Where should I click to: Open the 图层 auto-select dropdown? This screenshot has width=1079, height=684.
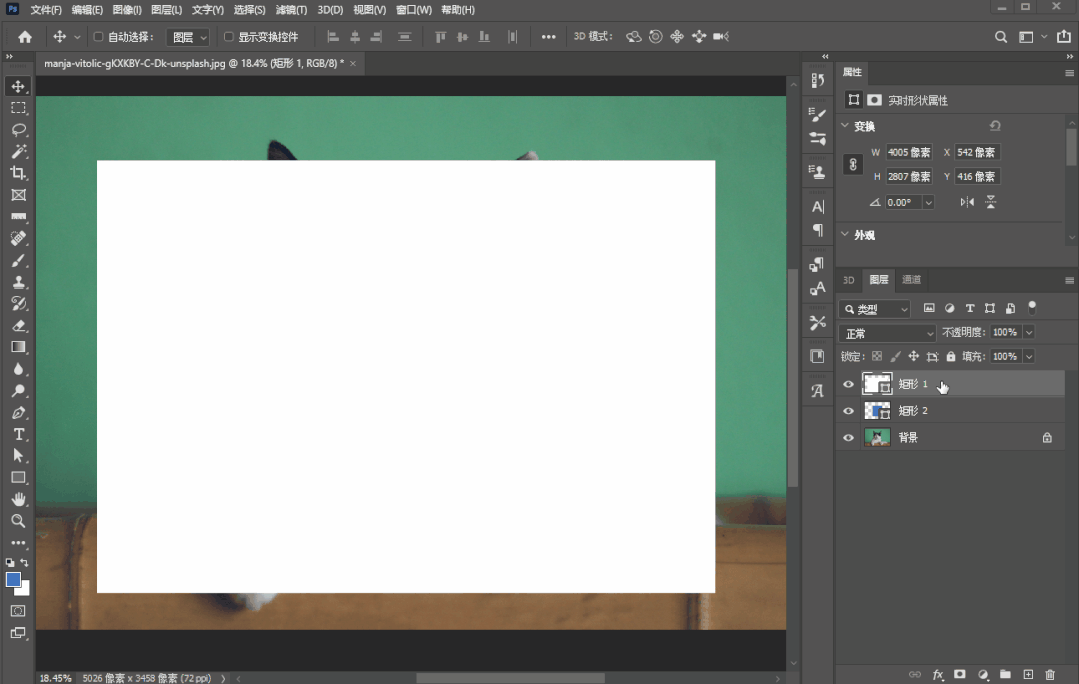coord(188,37)
